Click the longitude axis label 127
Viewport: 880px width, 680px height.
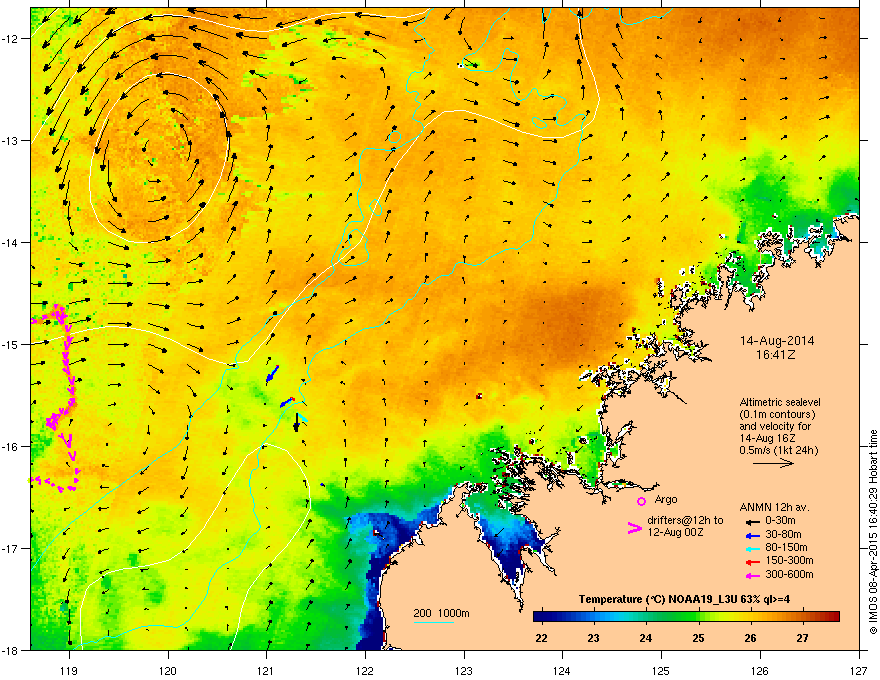pos(859,670)
